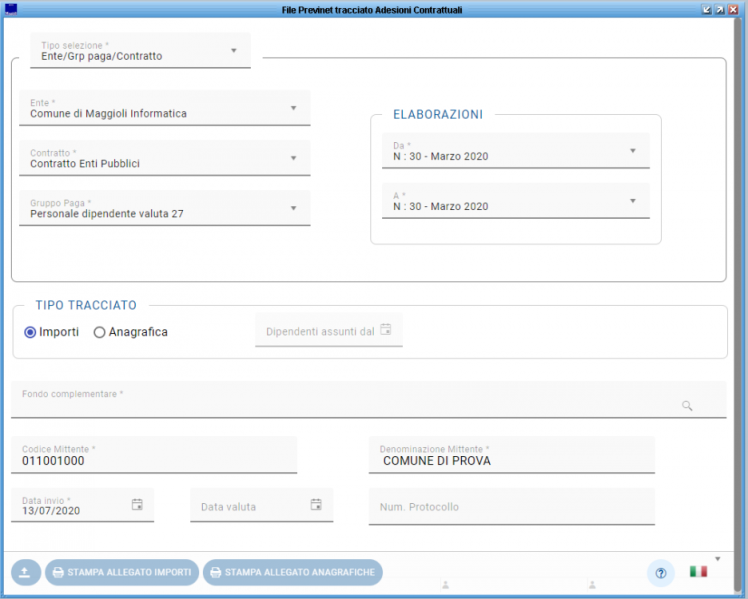Open the Ente dropdown
The height and width of the screenshot is (599, 748).
click(165, 108)
